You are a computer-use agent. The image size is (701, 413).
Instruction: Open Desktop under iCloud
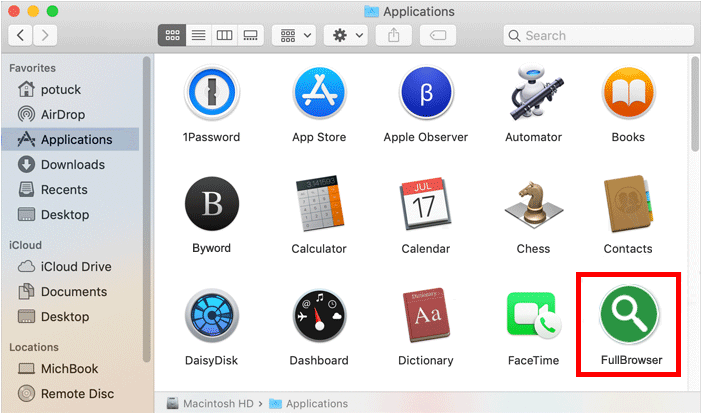coord(72,316)
